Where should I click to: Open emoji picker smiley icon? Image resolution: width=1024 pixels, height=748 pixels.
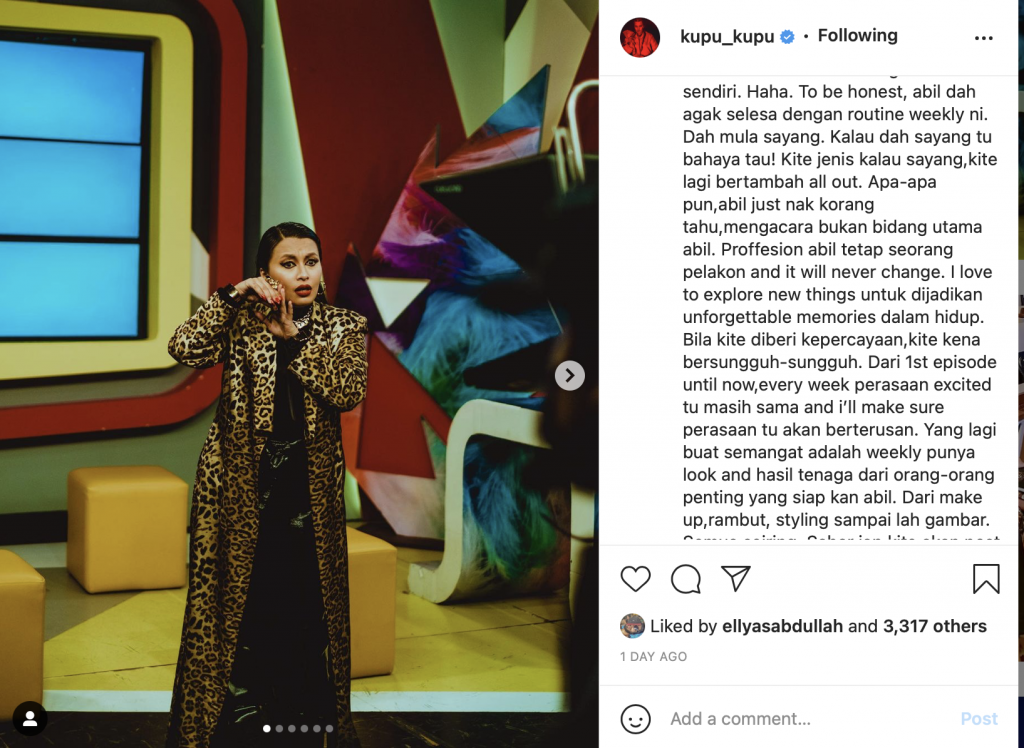[x=635, y=719]
